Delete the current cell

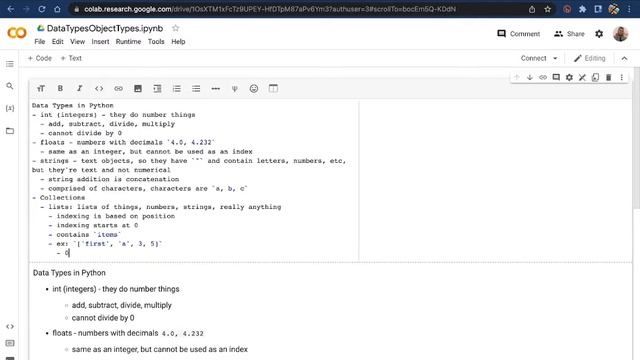click(609, 77)
